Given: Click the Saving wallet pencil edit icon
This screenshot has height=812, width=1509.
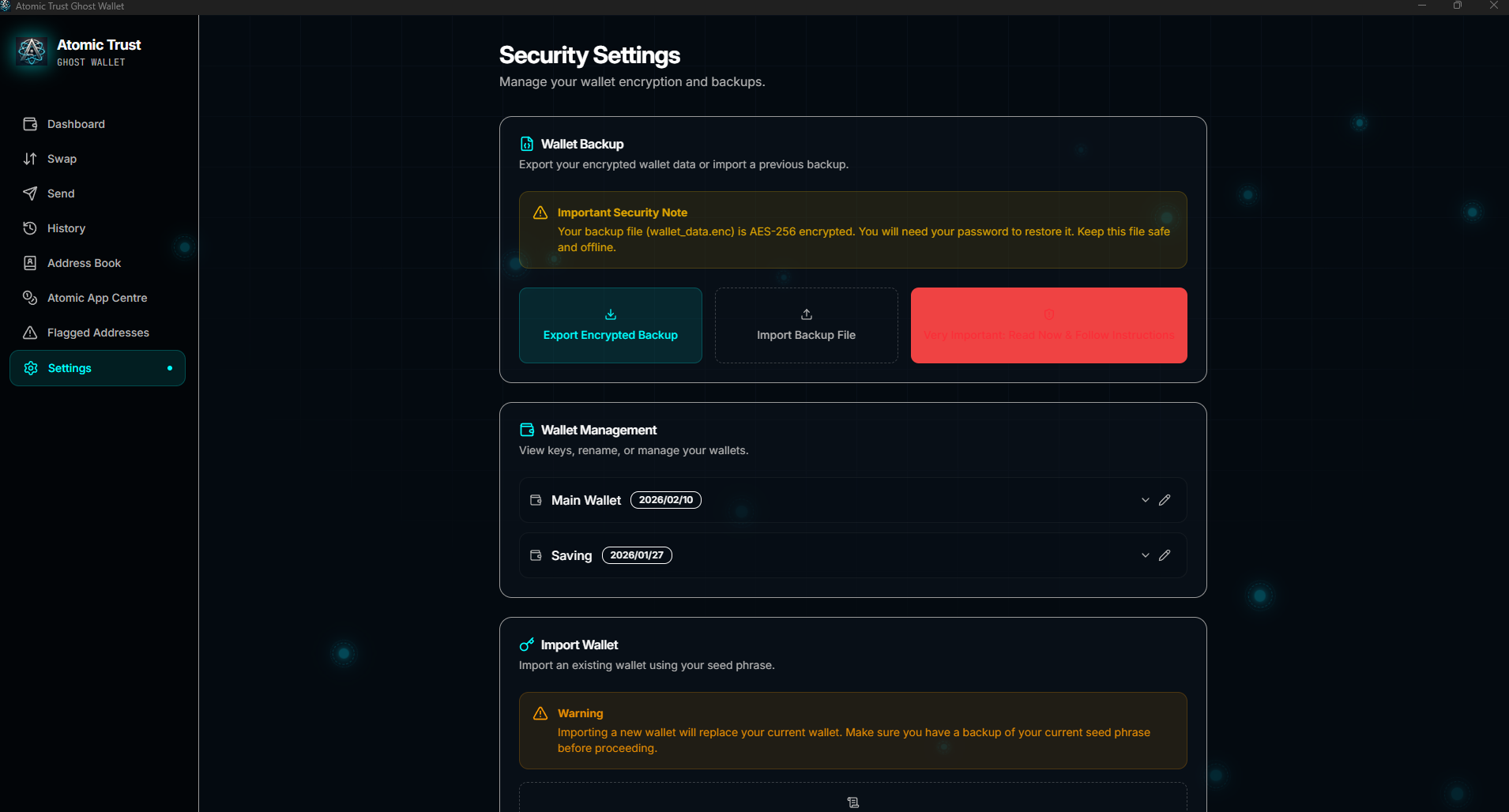Looking at the screenshot, I should [1165, 555].
